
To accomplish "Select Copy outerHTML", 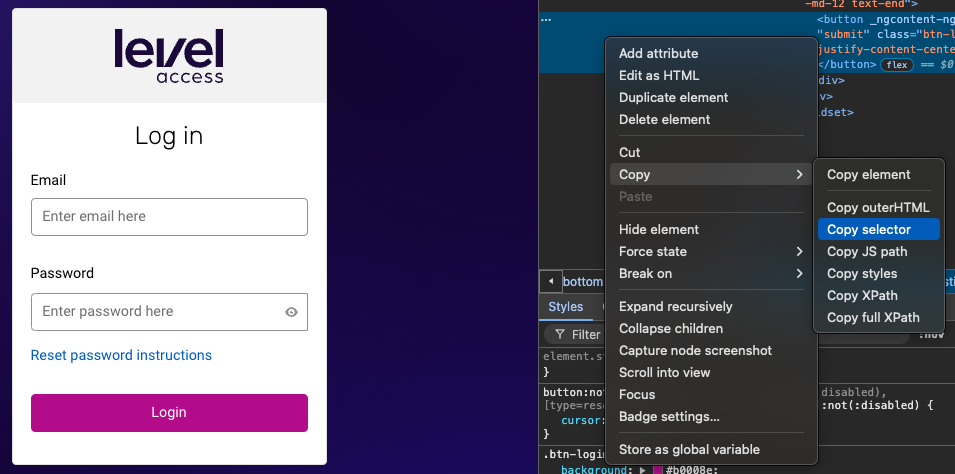I will [878, 208].
